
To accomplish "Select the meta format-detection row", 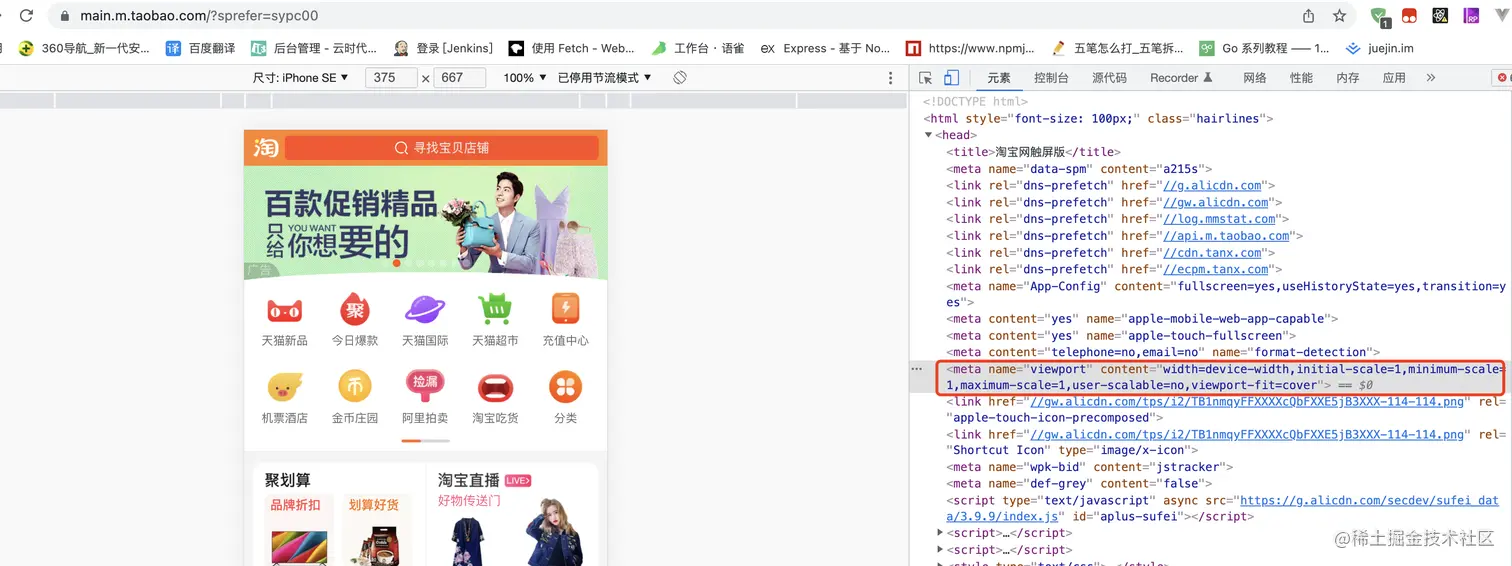I will [x=1163, y=352].
